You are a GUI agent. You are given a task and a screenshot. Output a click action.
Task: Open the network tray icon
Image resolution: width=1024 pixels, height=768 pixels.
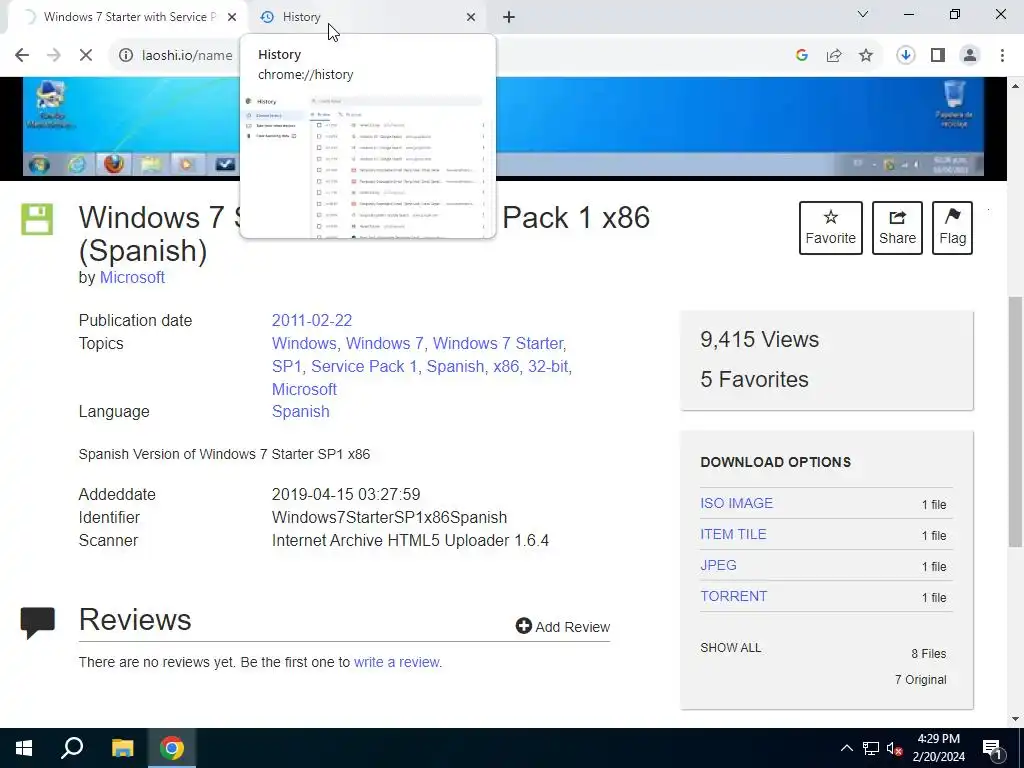pyautogui.click(x=871, y=748)
